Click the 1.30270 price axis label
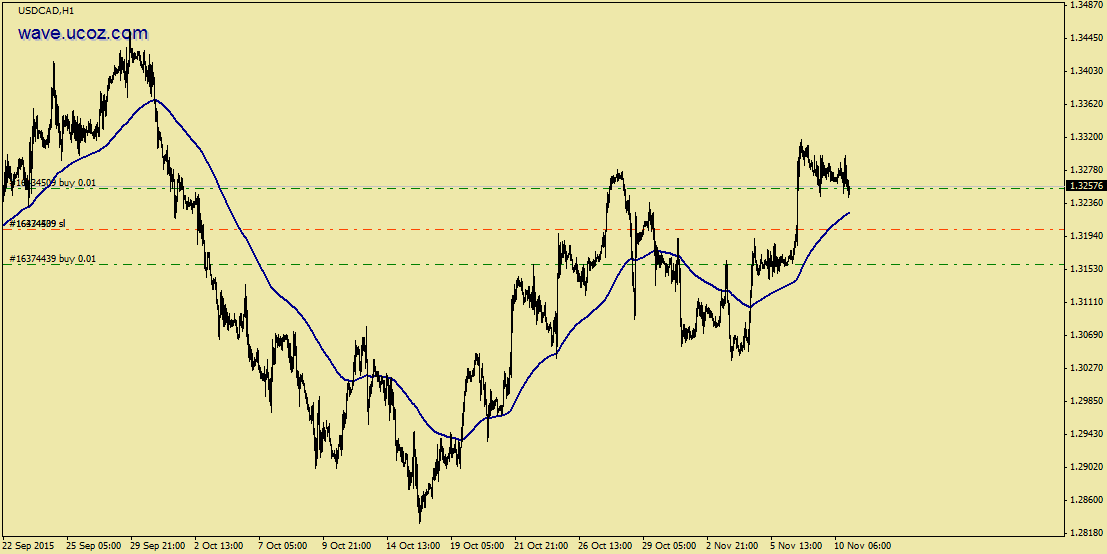The height and width of the screenshot is (554, 1107). [x=1086, y=367]
